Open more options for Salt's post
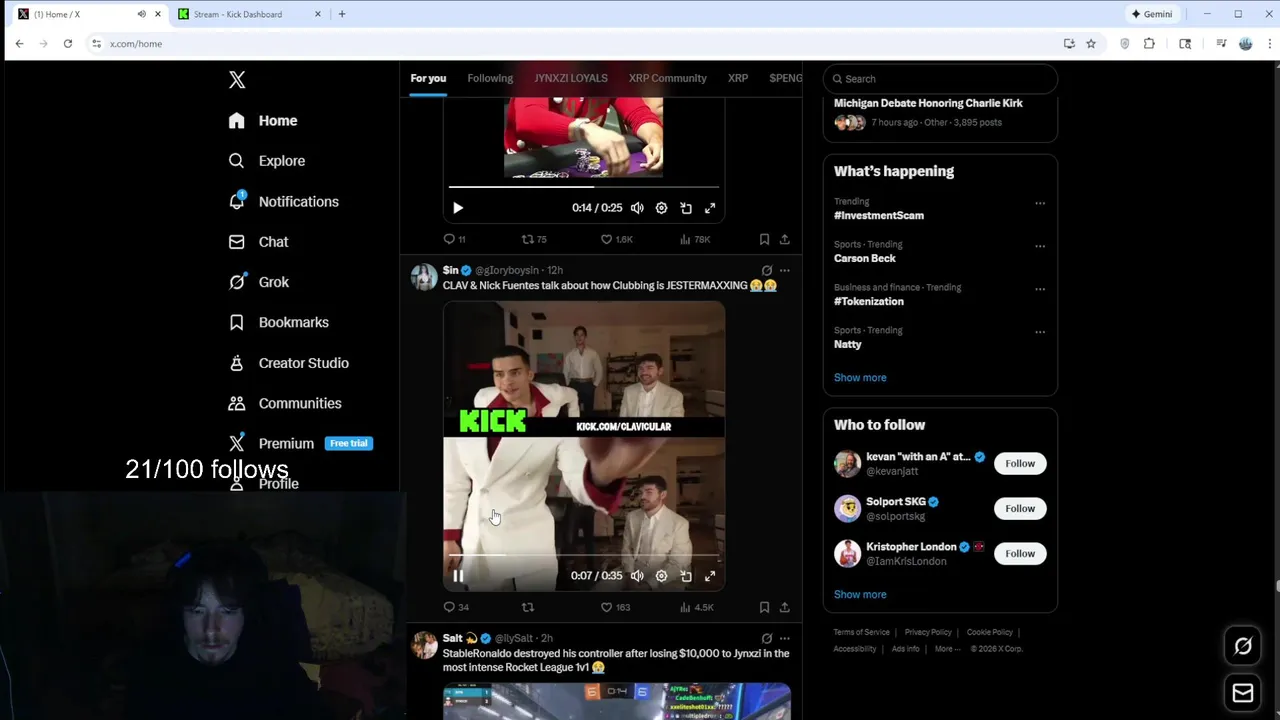The image size is (1280, 720). [x=784, y=638]
